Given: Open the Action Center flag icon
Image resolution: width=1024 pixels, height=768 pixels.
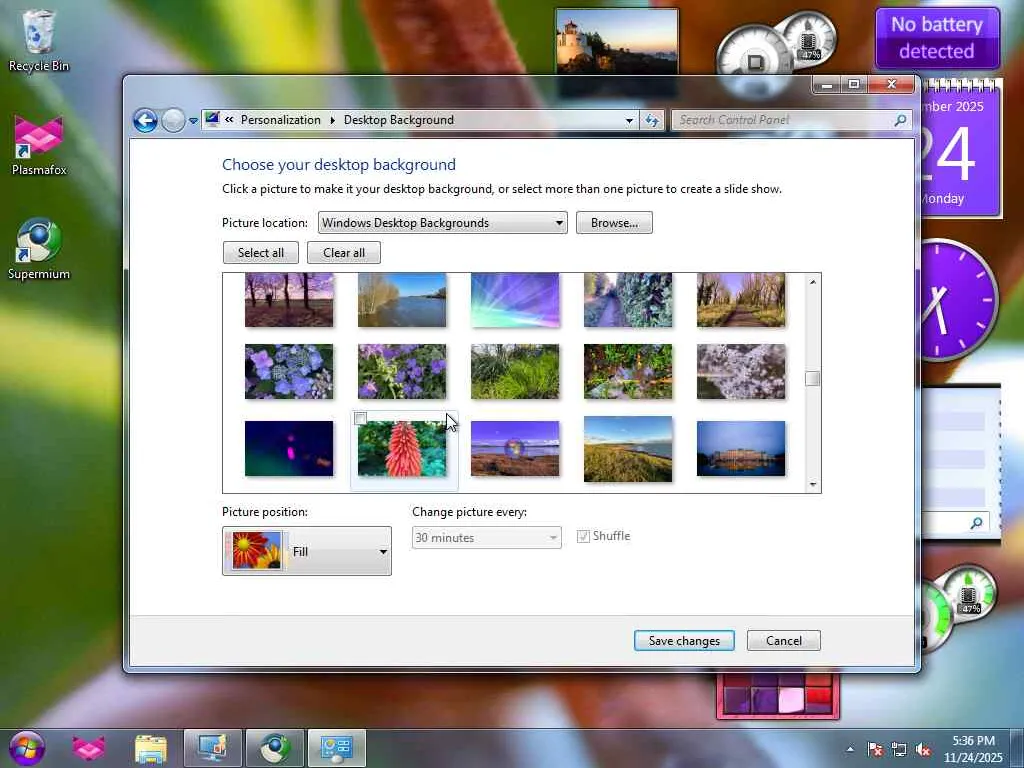Looking at the screenshot, I should pyautogui.click(x=875, y=749).
